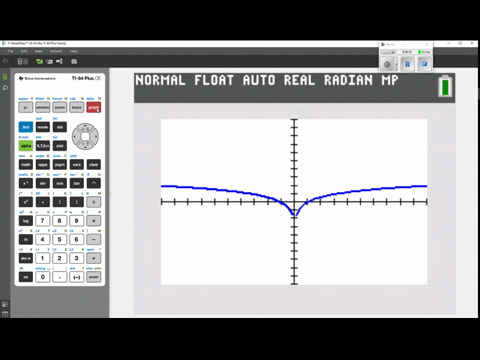Click the number 4 key
Screen dimensions: 480x360
43,239
